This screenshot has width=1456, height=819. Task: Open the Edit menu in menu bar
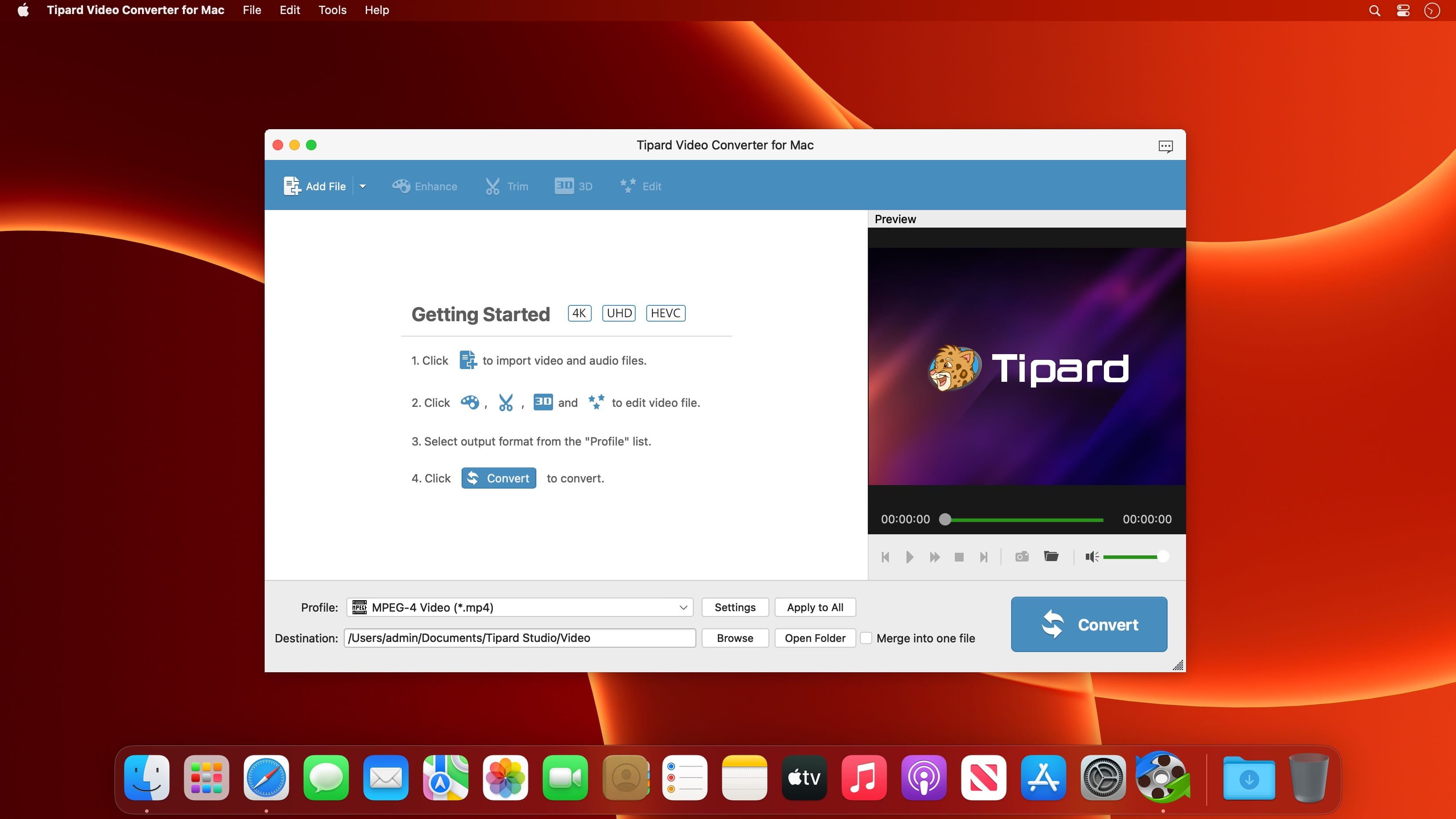coord(289,10)
